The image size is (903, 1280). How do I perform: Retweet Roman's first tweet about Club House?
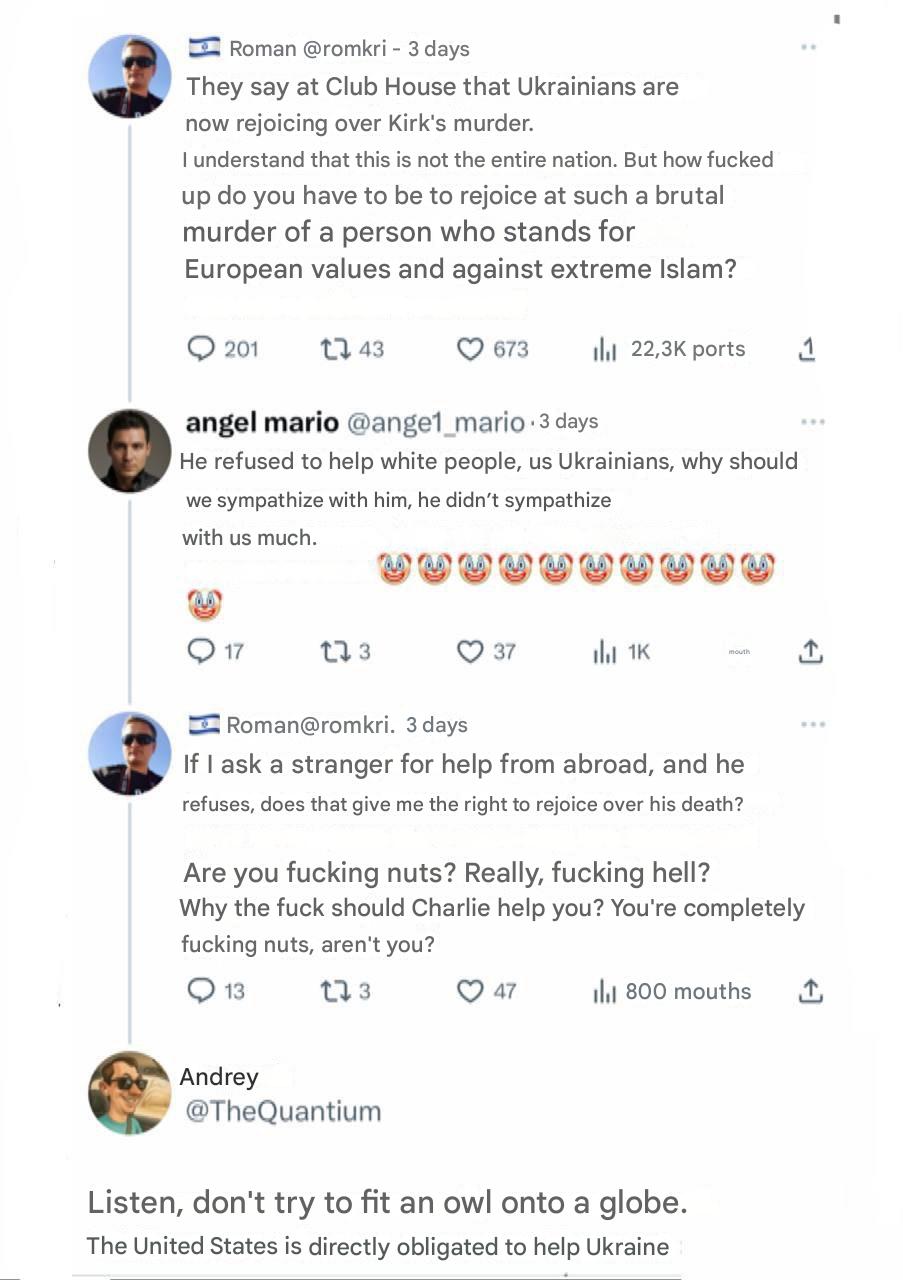click(x=333, y=348)
